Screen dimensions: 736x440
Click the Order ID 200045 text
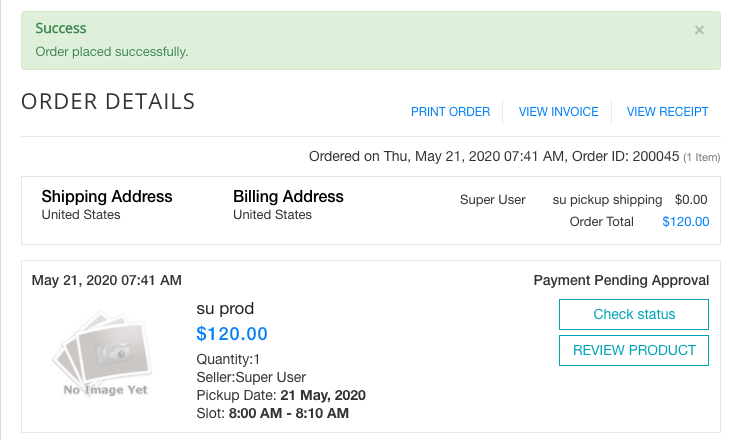625,156
